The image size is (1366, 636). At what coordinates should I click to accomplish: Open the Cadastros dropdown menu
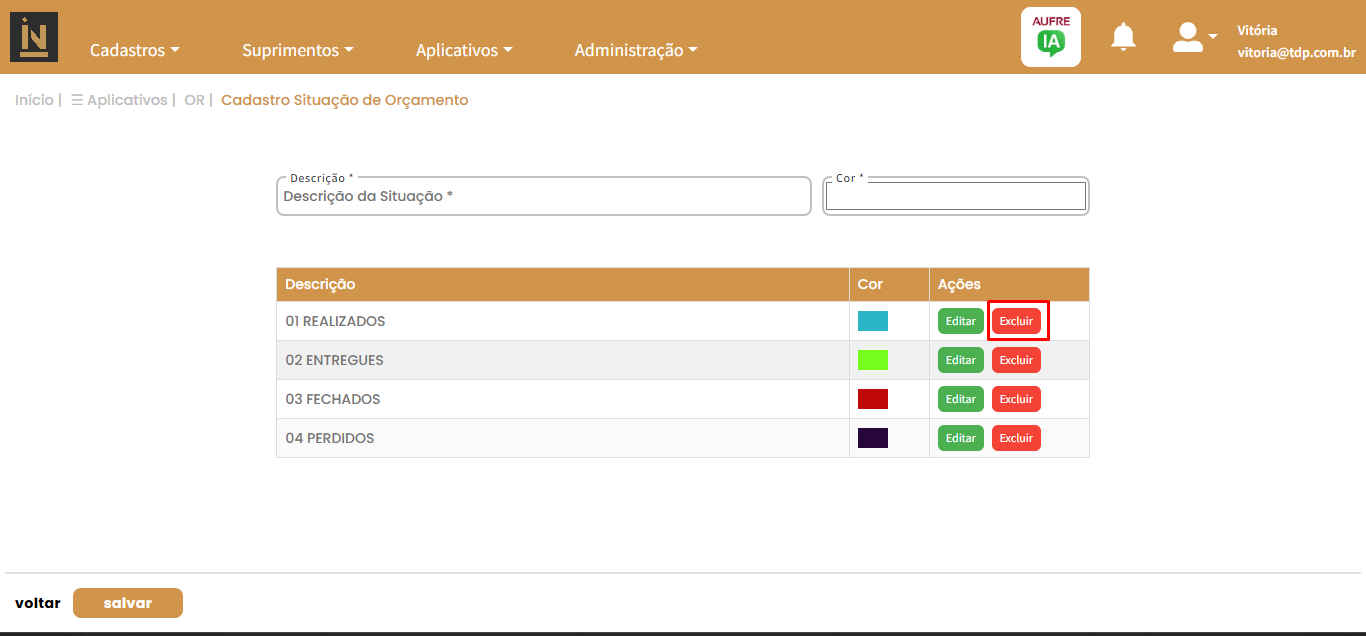click(x=134, y=50)
